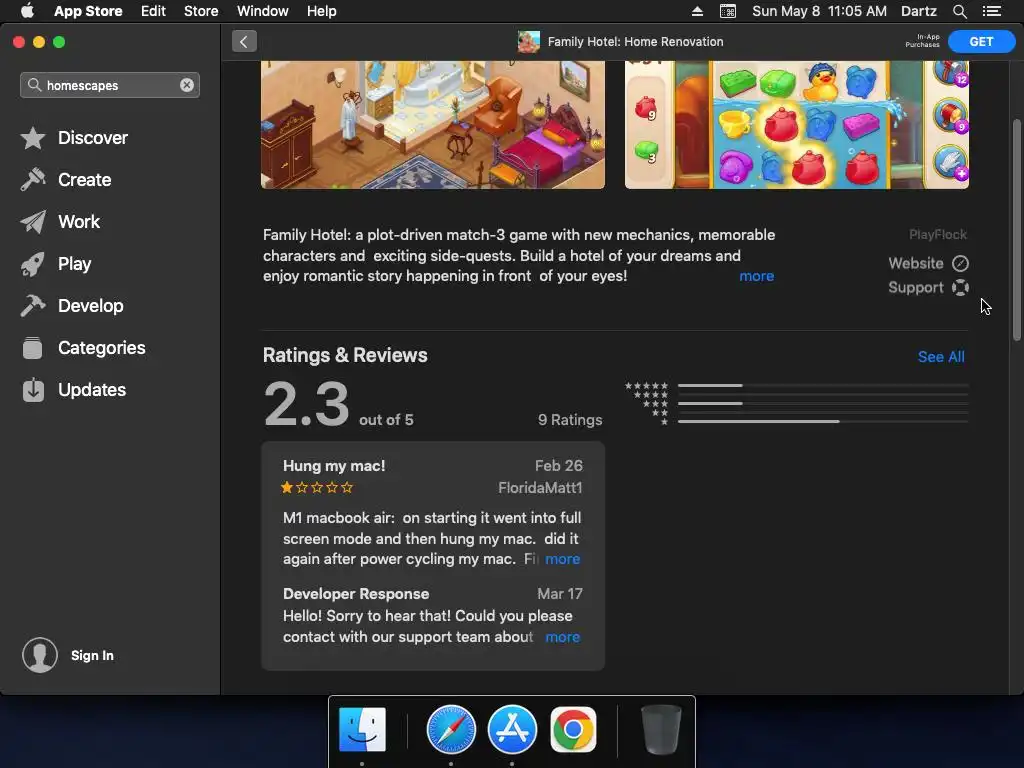1024x768 pixels.
Task: See All ratings and reviews
Action: (x=941, y=357)
